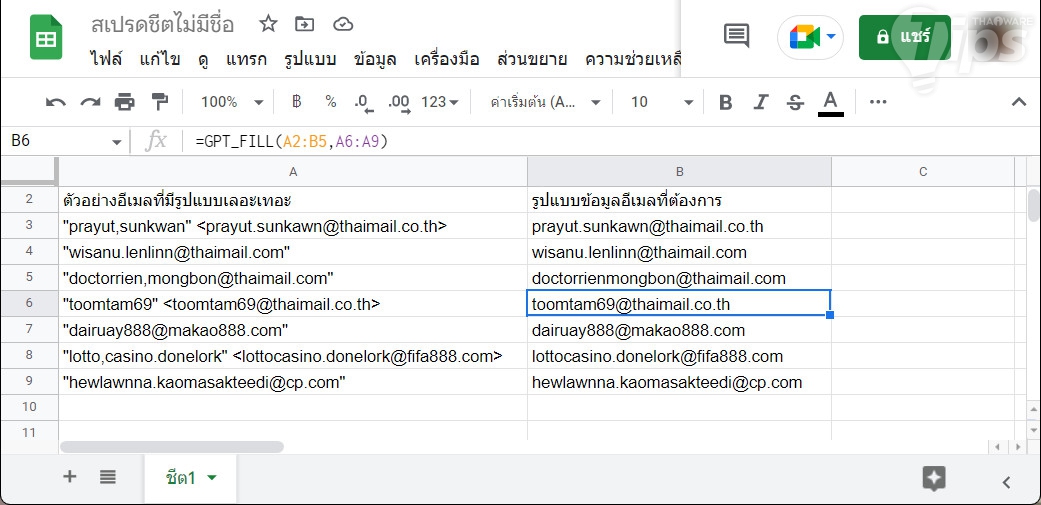This screenshot has height=505, width=1041.
Task: Open the เครื่องมือ menu
Action: click(x=446, y=60)
